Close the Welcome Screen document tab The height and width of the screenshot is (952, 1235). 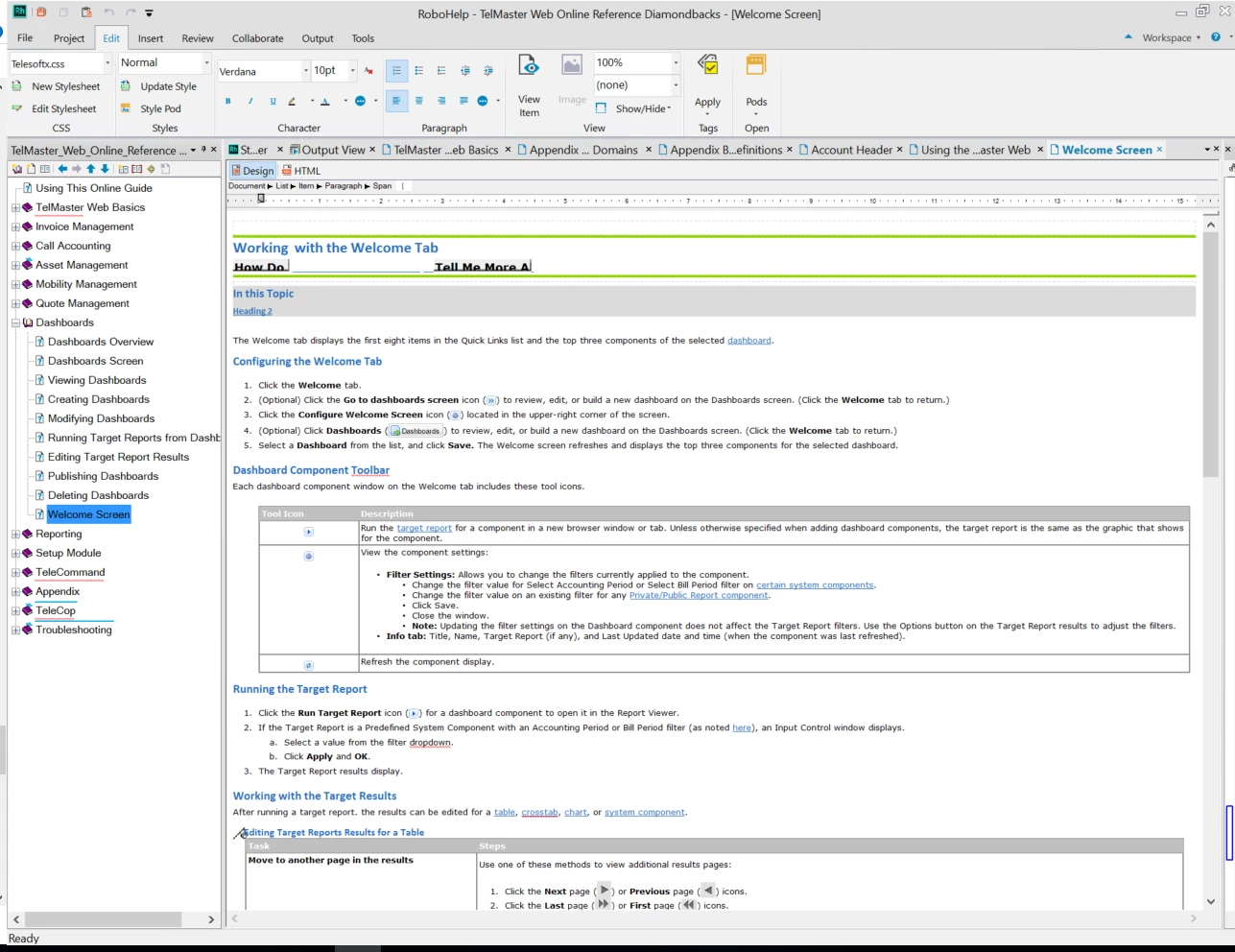click(1159, 150)
